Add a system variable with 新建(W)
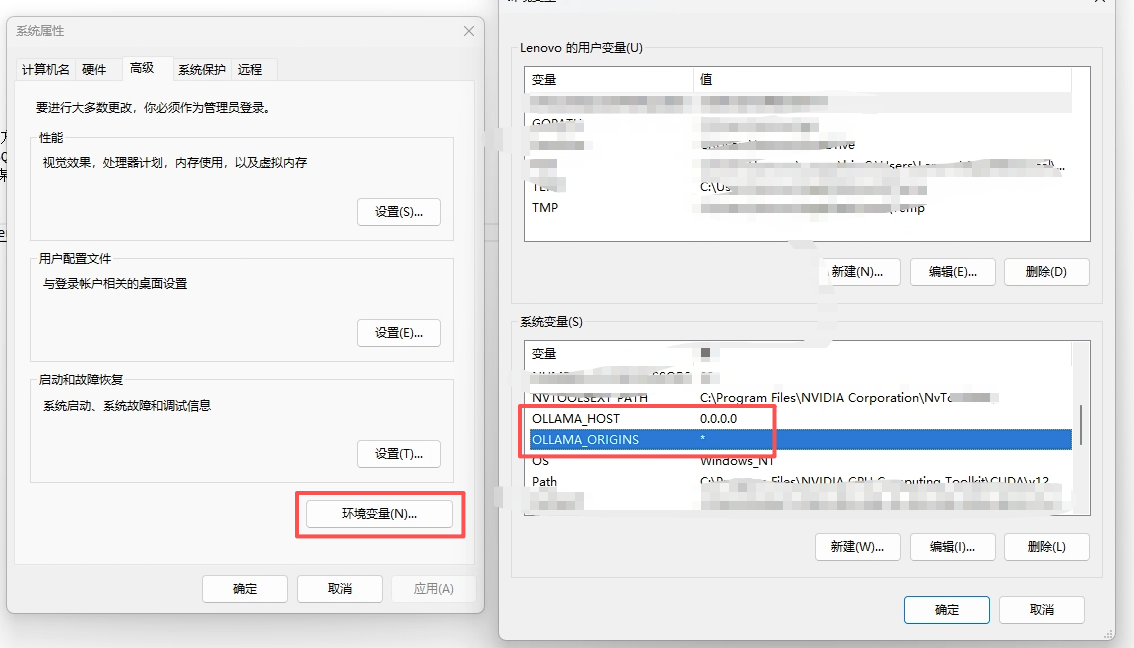1134x648 pixels. click(x=858, y=547)
